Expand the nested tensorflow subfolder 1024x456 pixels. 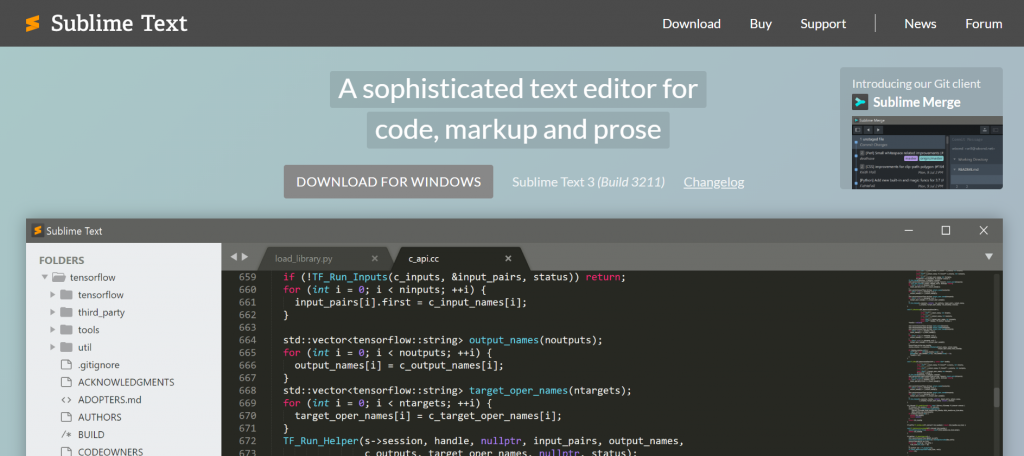53,295
